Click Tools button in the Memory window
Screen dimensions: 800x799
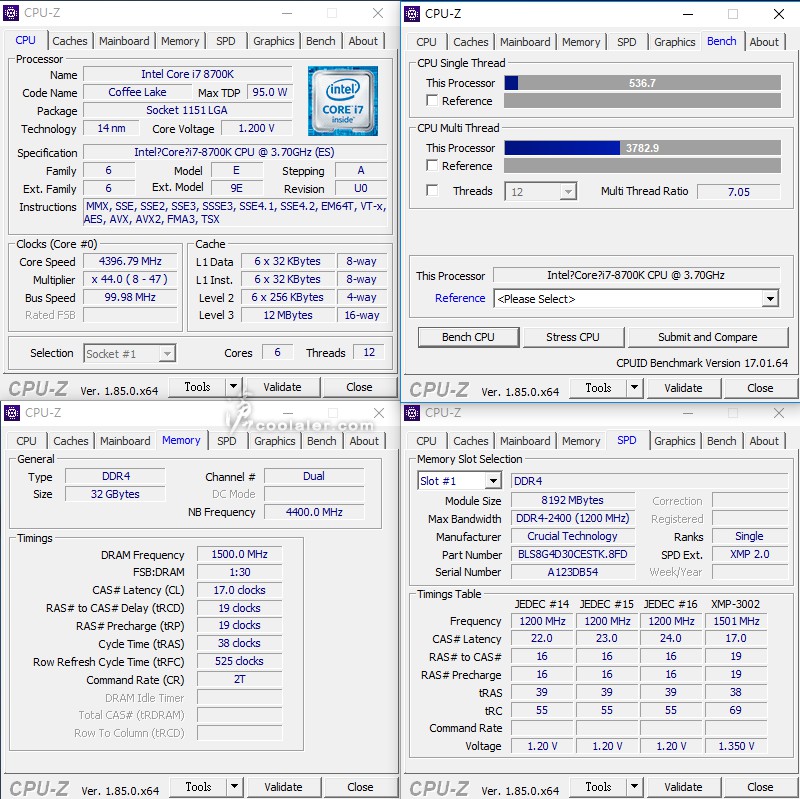tap(198, 787)
